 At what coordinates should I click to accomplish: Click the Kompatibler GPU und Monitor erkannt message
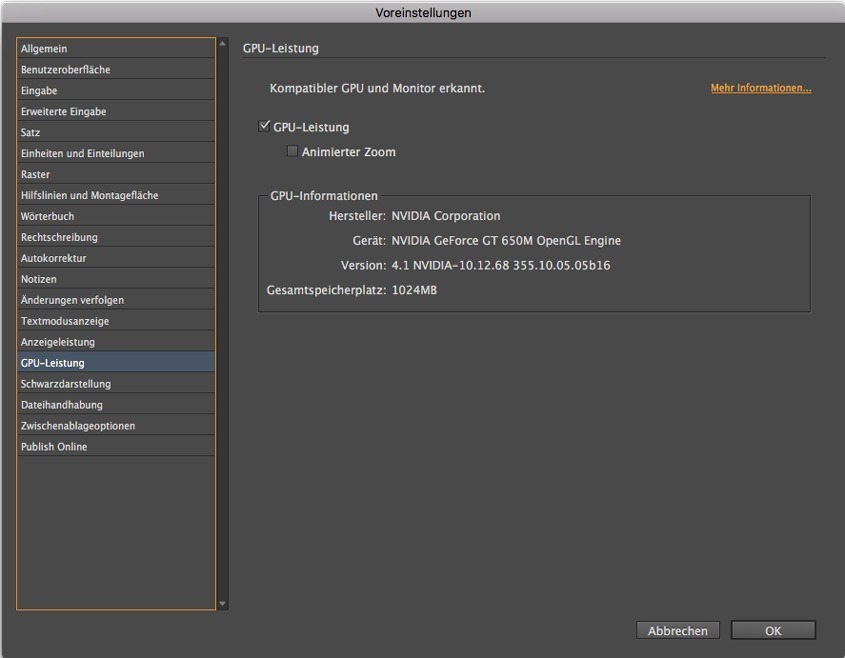click(x=377, y=88)
